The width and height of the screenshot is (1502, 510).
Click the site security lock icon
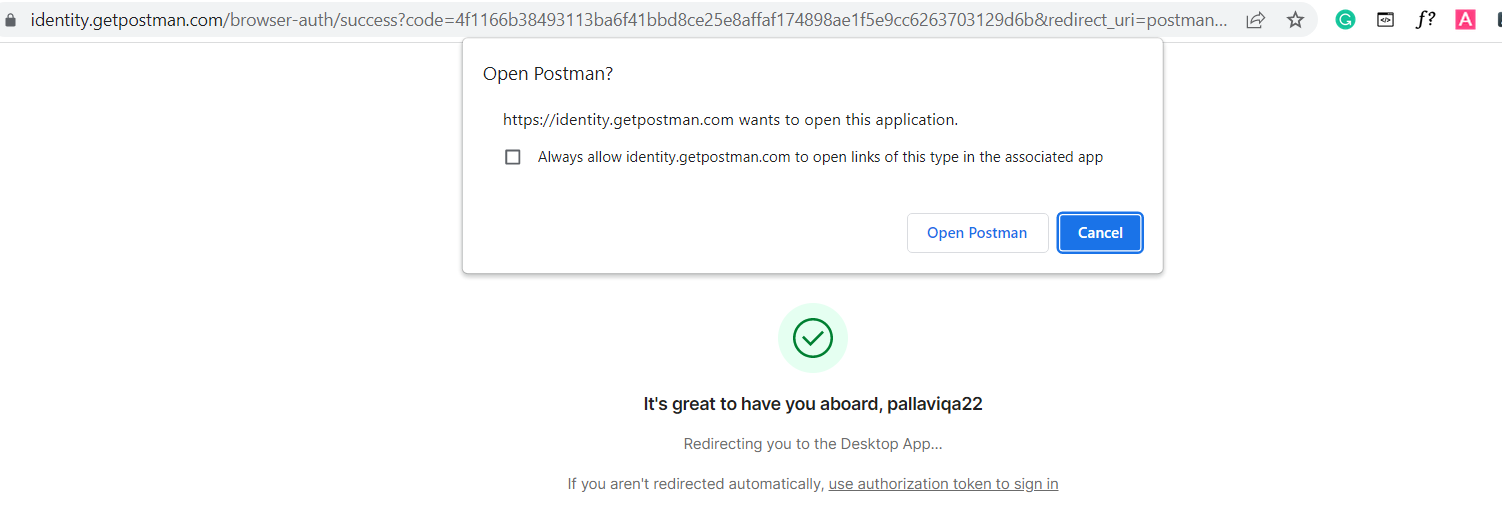(11, 19)
